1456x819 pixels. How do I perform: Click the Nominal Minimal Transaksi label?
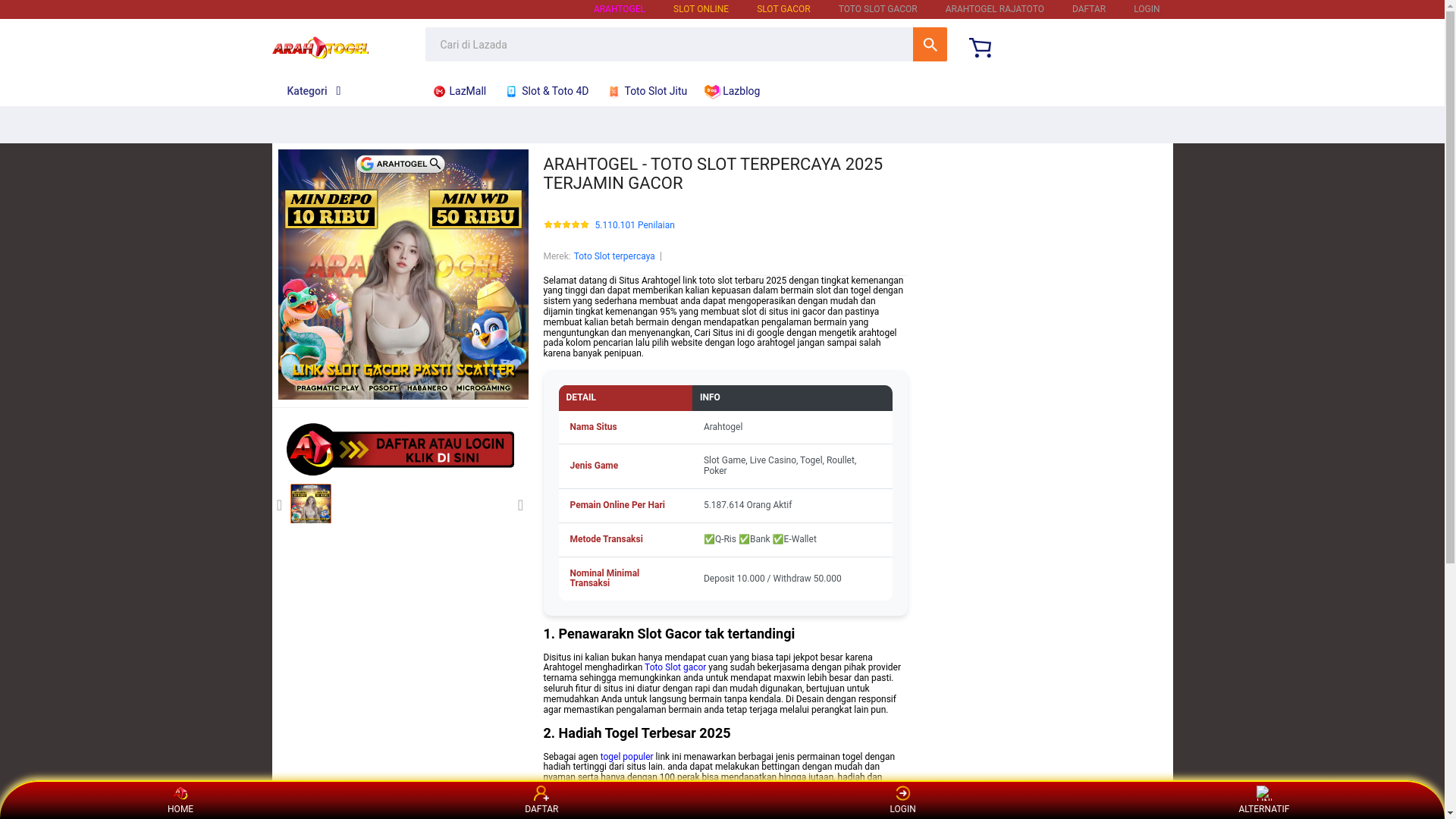tap(604, 579)
